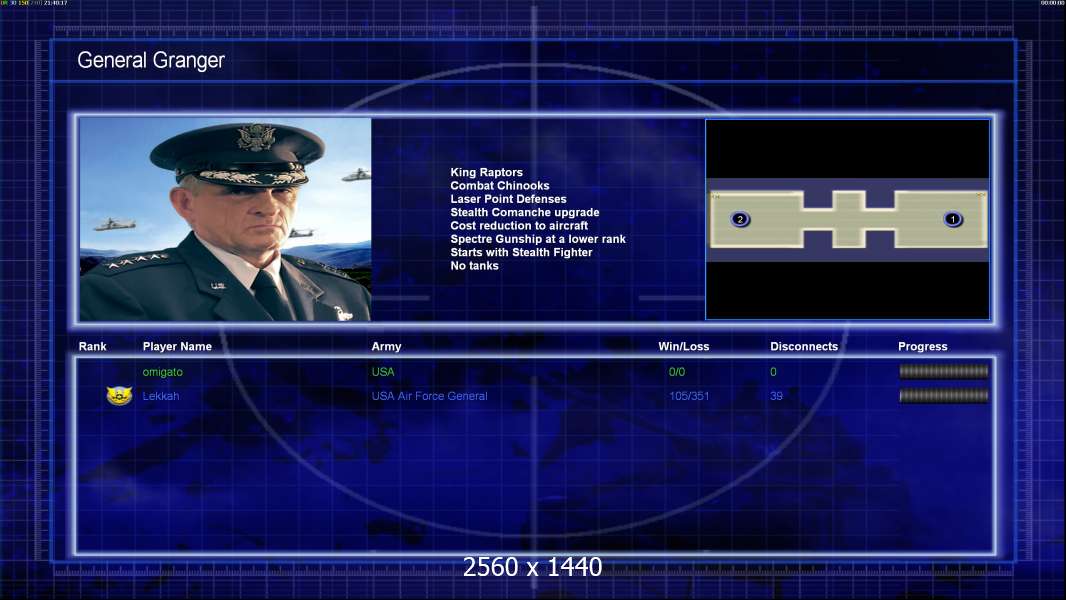
Task: Click the Disconnects column header
Action: coord(804,346)
